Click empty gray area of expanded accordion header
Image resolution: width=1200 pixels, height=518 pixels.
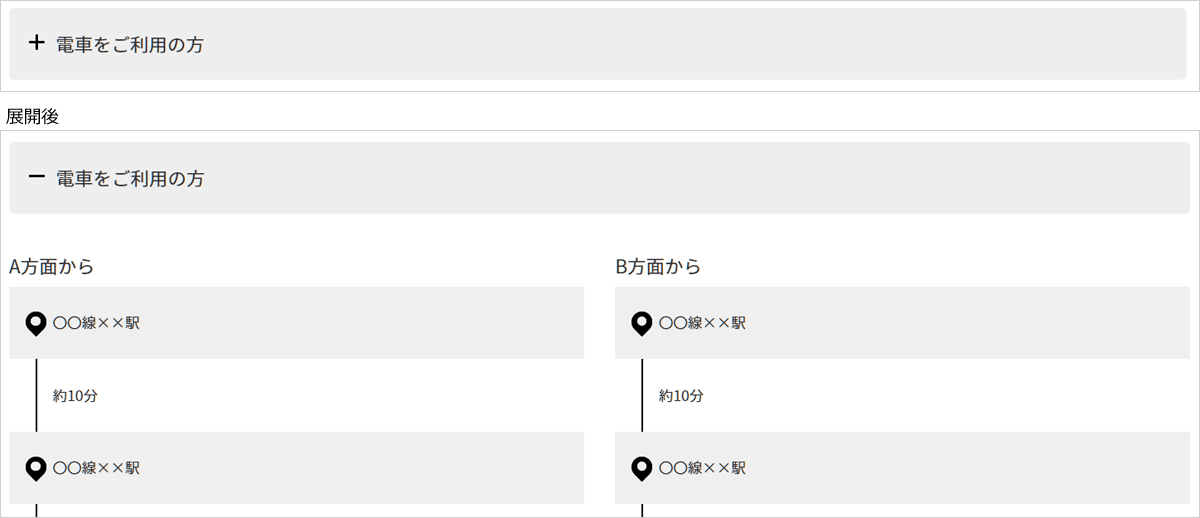coord(700,178)
